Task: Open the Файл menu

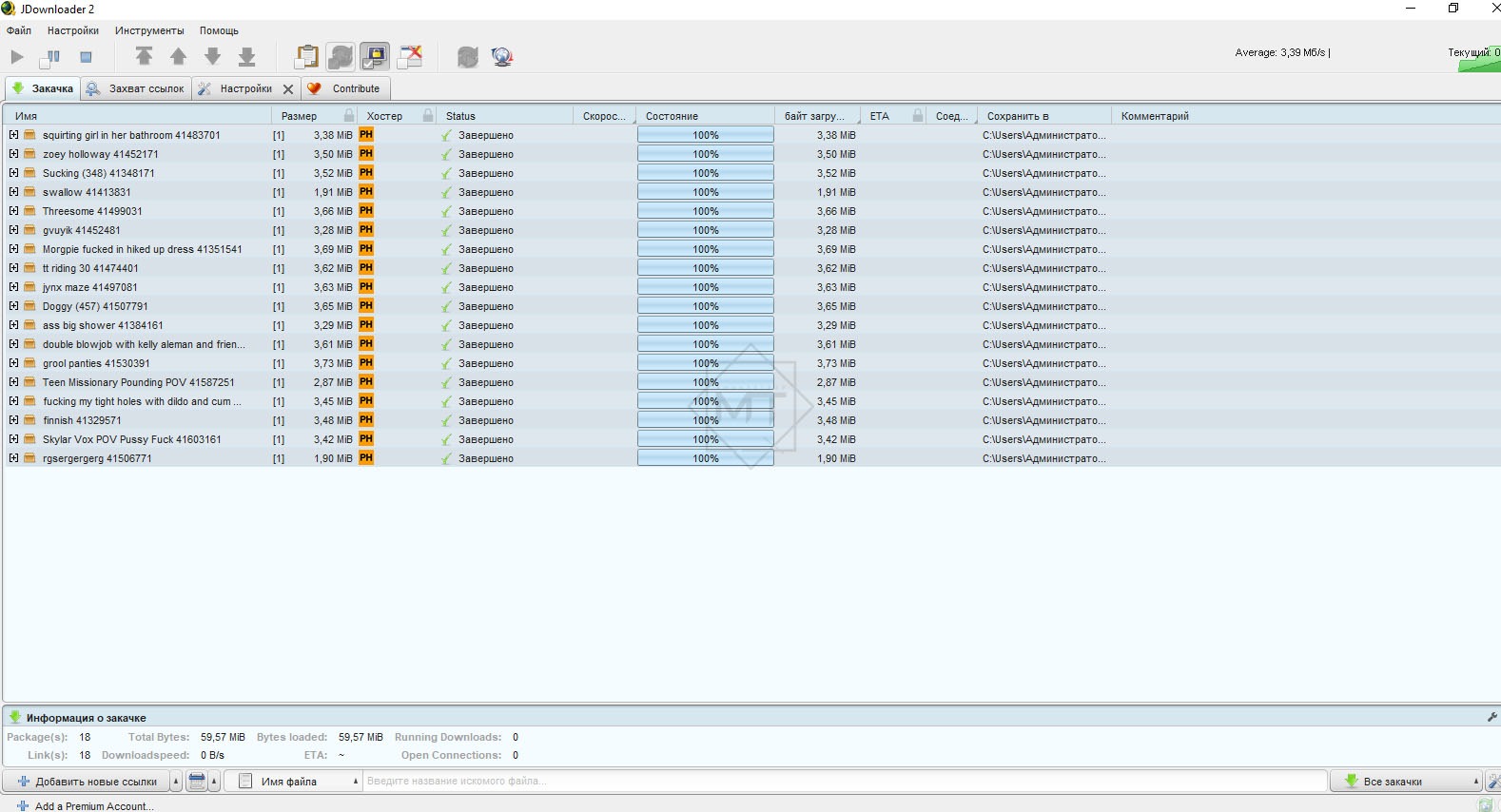Action: pyautogui.click(x=19, y=30)
